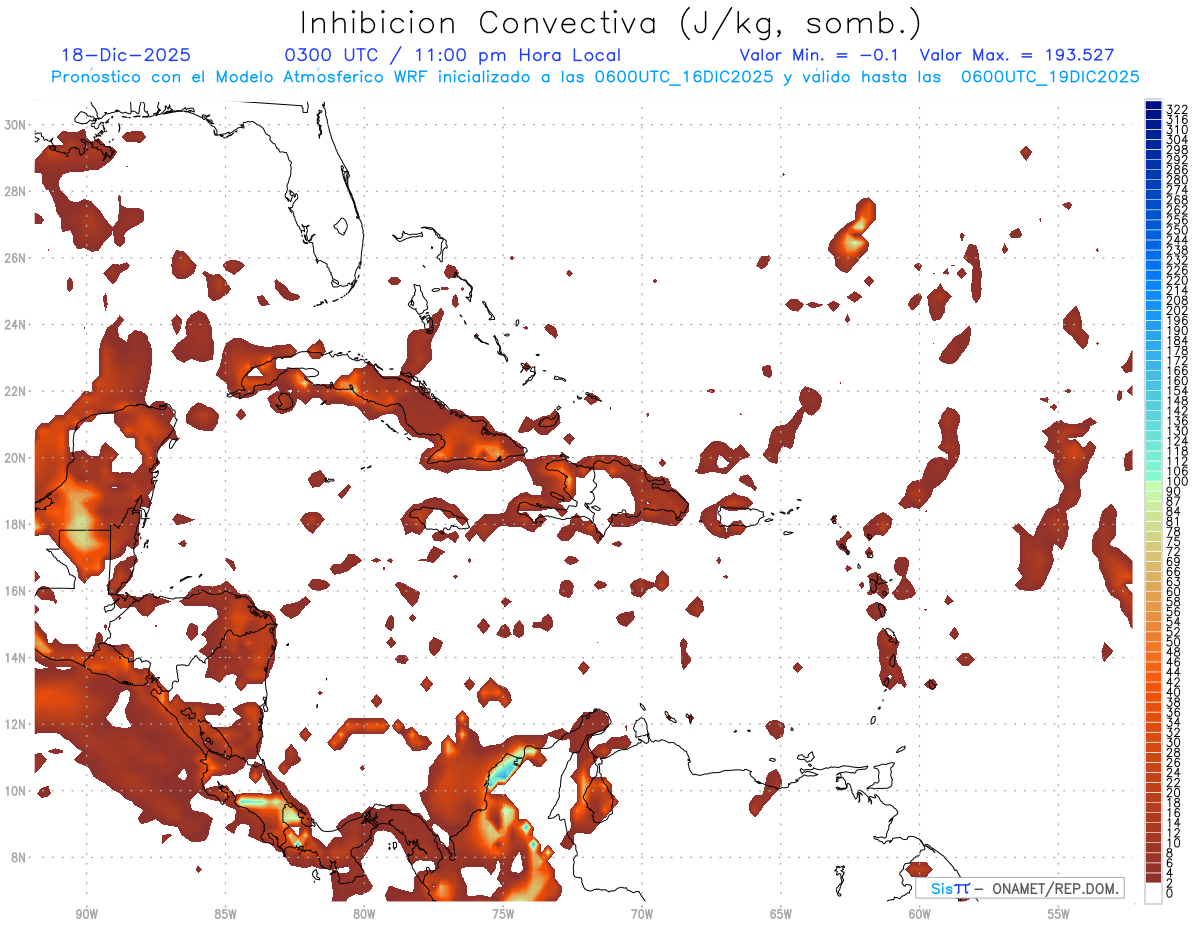
Task: Click the '50' value on the color legend
Action: tap(1174, 642)
